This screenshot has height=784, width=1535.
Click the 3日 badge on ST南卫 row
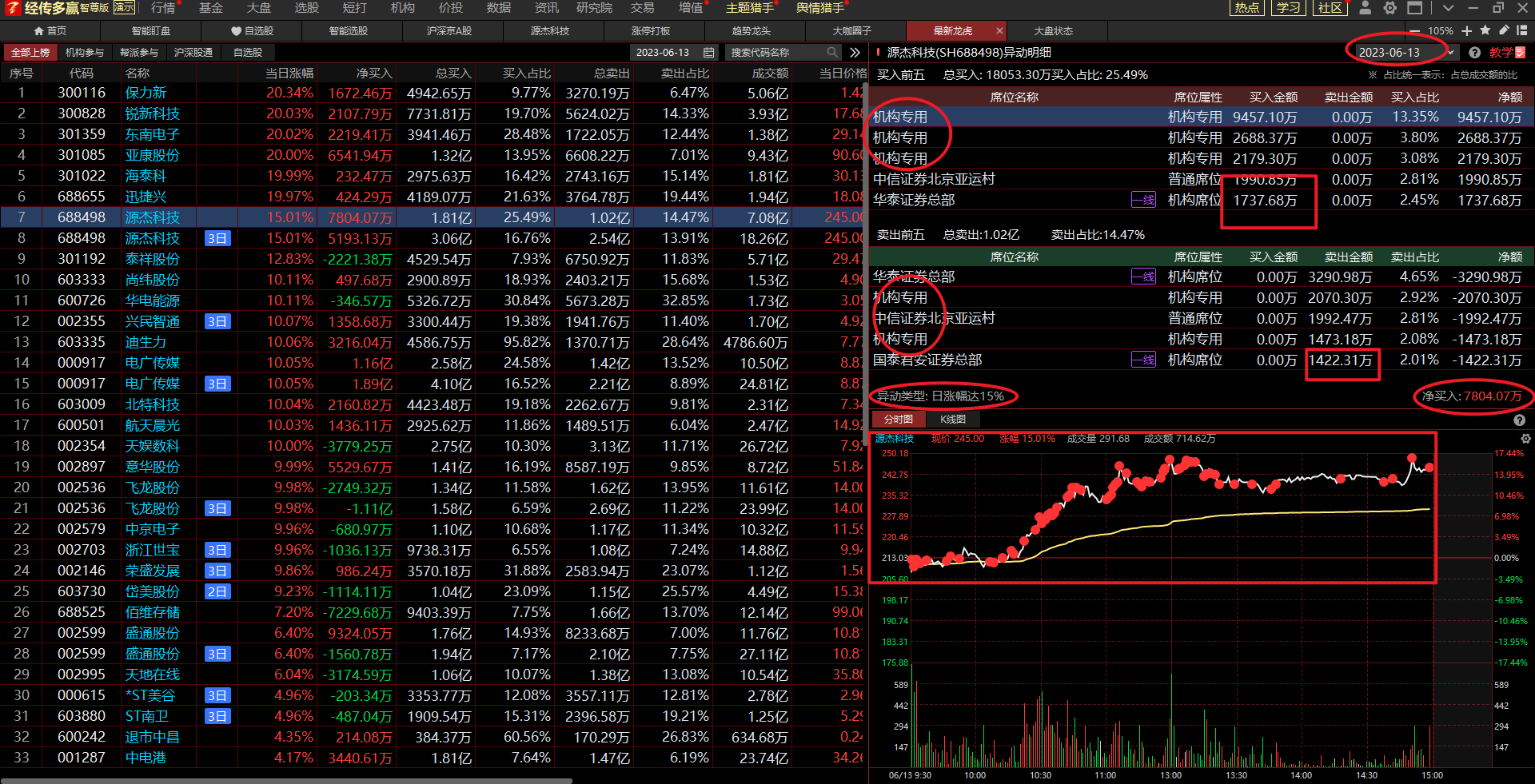point(217,716)
